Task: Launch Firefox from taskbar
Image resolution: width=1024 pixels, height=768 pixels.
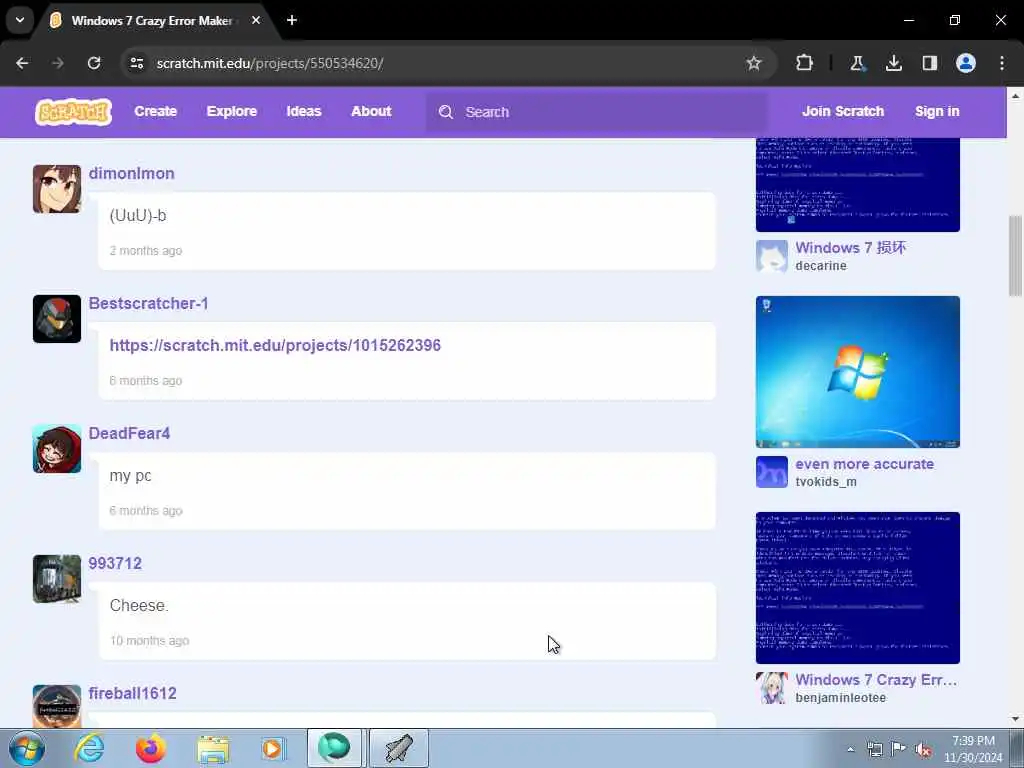Action: [151, 748]
